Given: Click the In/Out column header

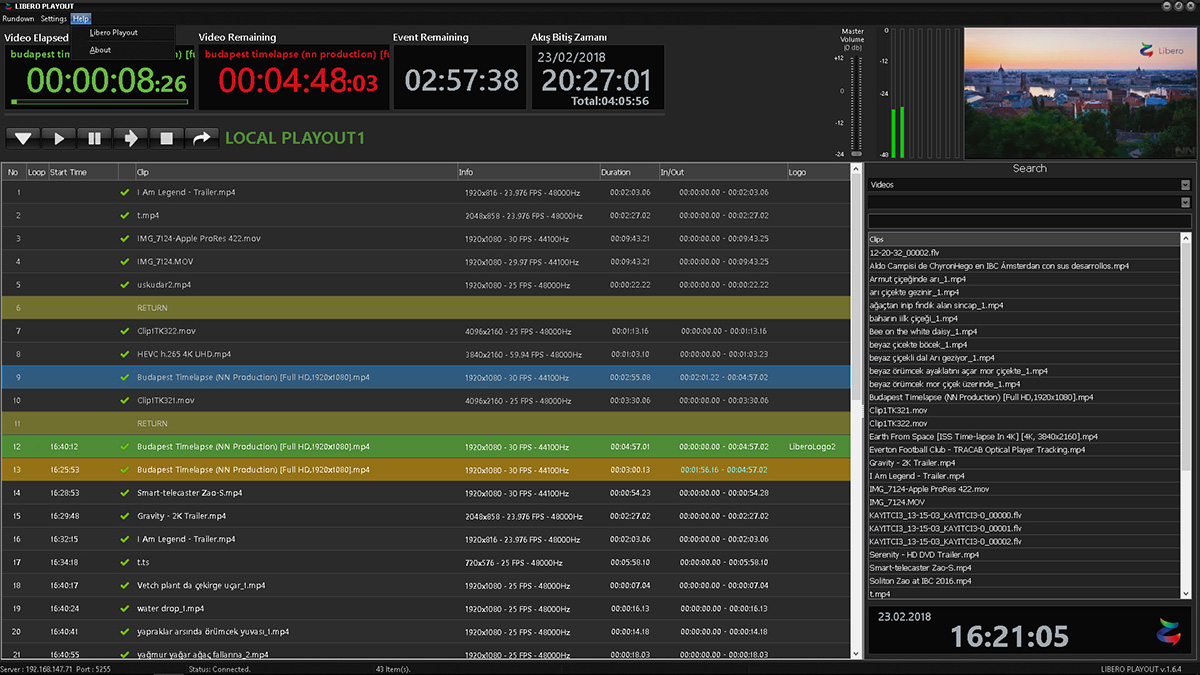Looking at the screenshot, I should [722, 172].
